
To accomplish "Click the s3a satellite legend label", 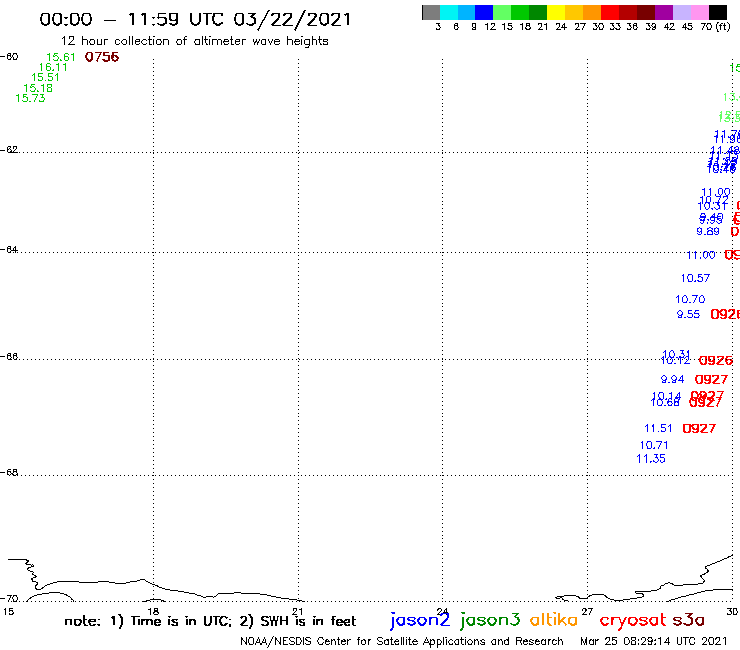I will coord(689,620).
